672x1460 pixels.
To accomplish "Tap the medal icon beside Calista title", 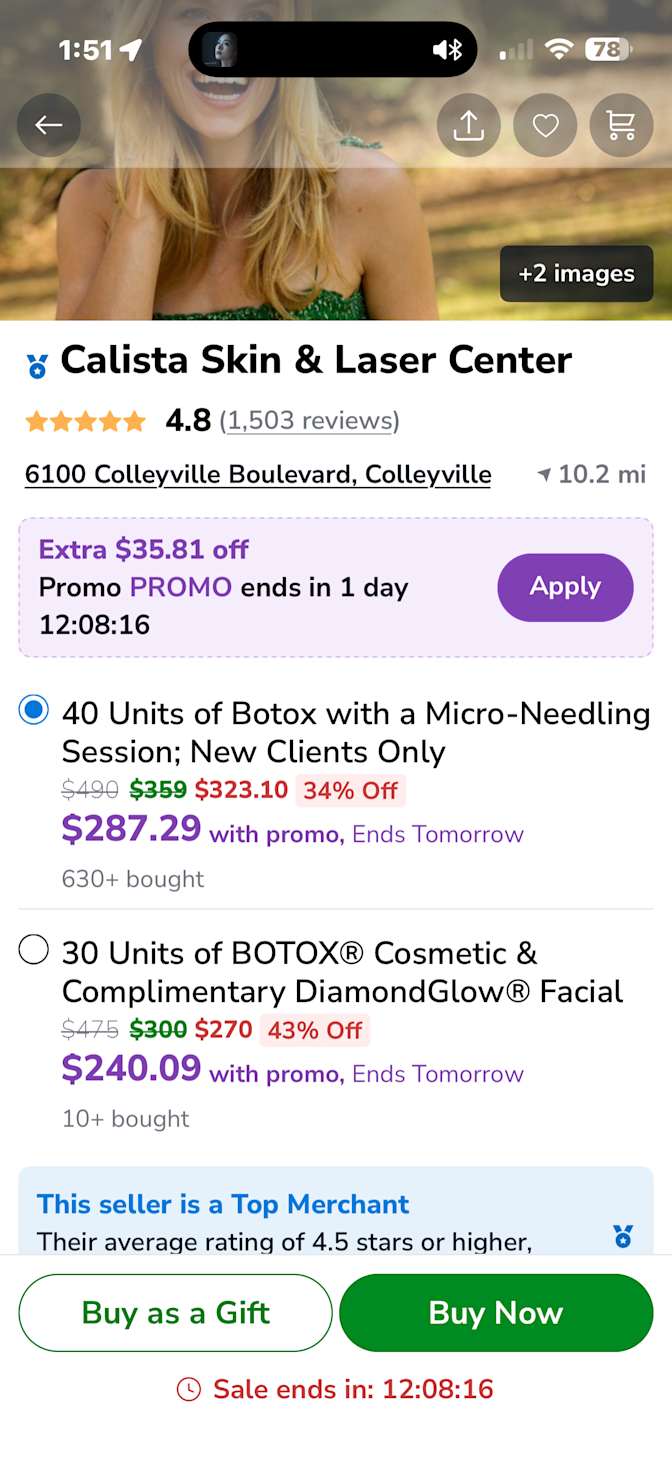I will tap(38, 365).
